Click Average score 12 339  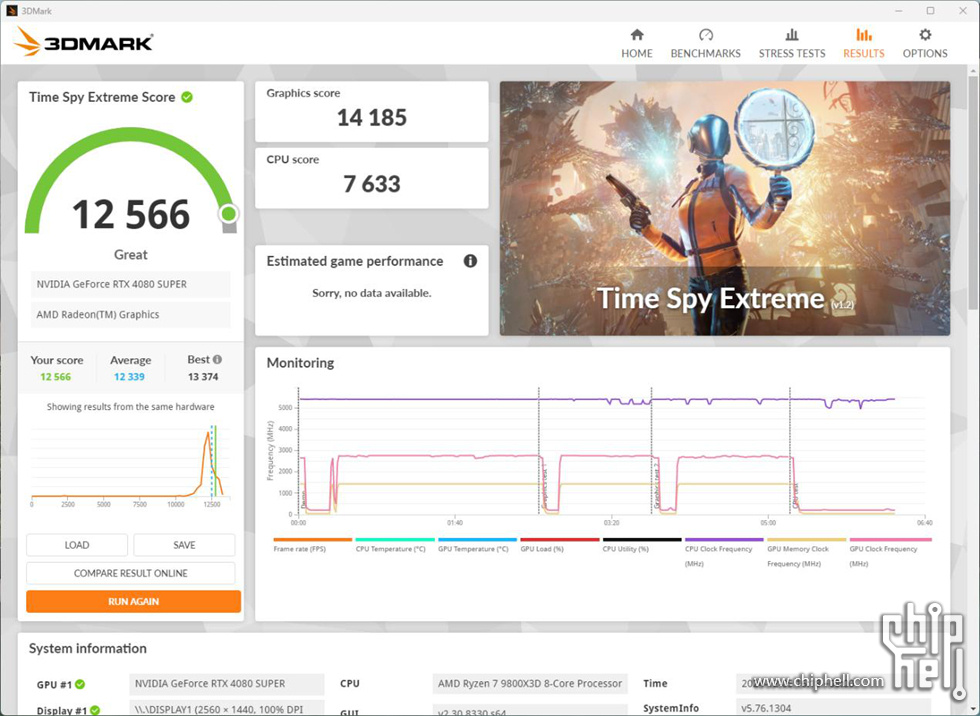pyautogui.click(x=129, y=377)
